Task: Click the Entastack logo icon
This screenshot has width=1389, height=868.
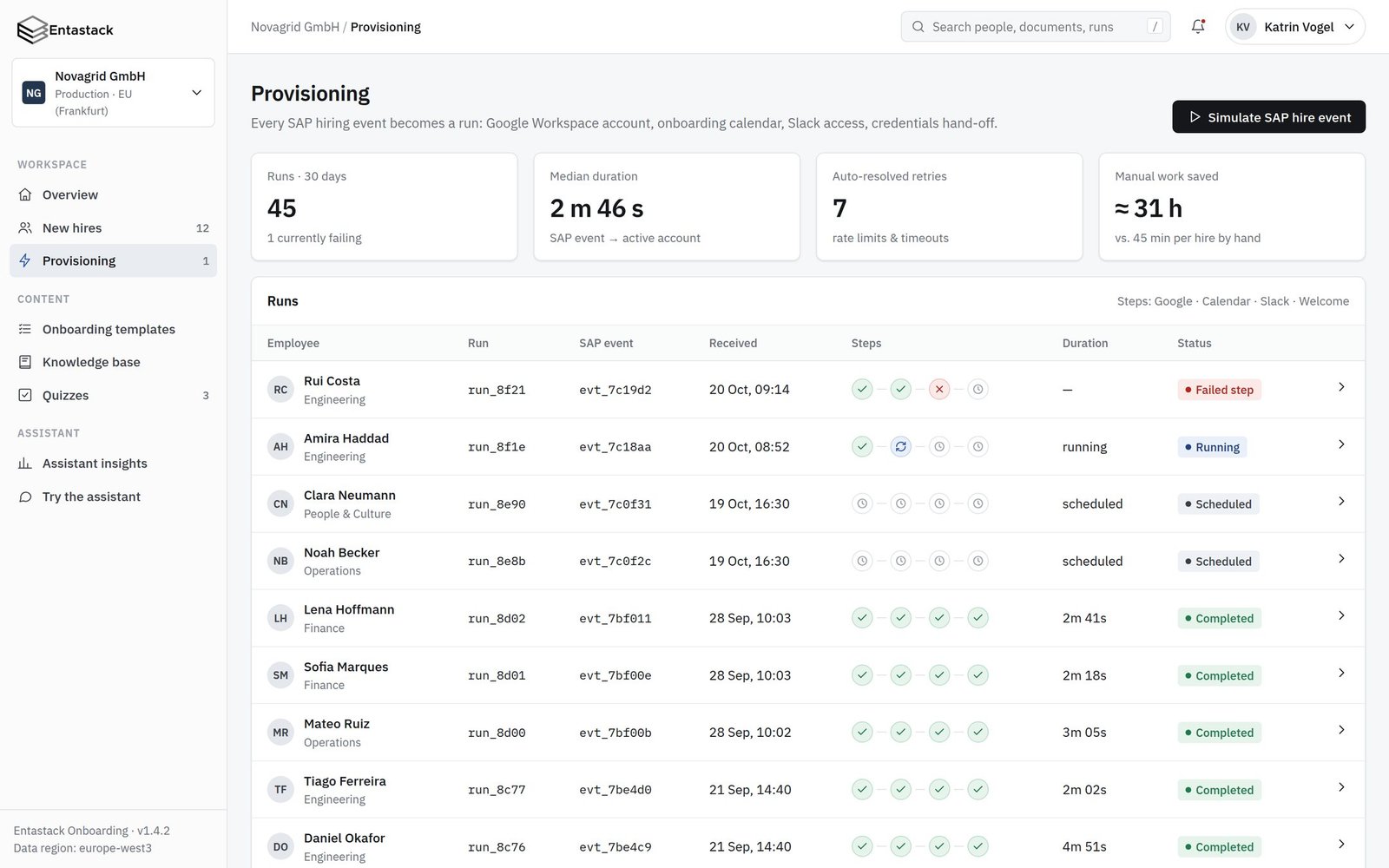Action: (x=32, y=30)
